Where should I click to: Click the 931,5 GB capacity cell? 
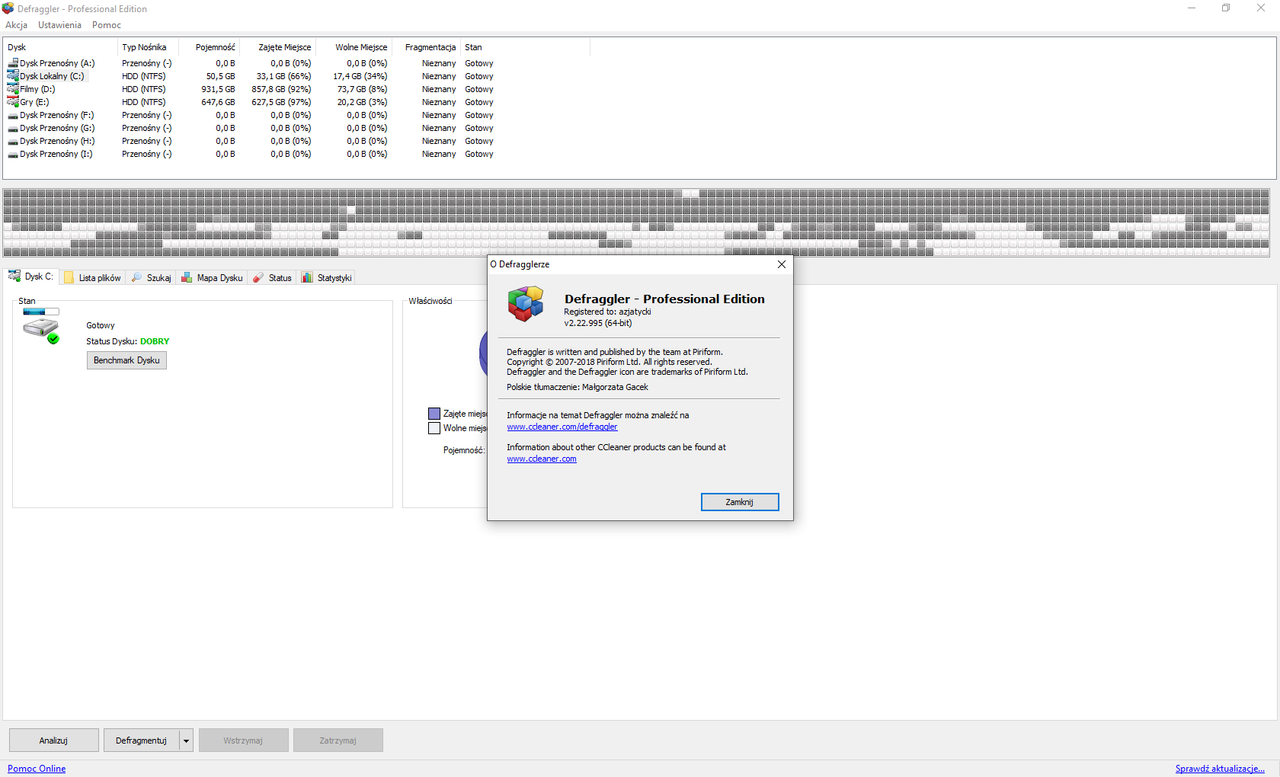(x=217, y=89)
